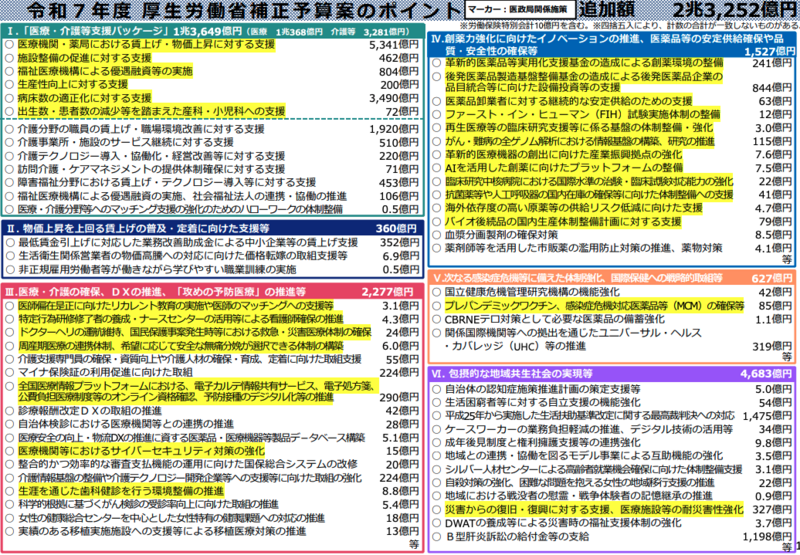The width and height of the screenshot is (800, 555).
Task: Select the bullet beside 診療報酬改定DXの取組の推進
Action: pyautogui.click(x=11, y=410)
